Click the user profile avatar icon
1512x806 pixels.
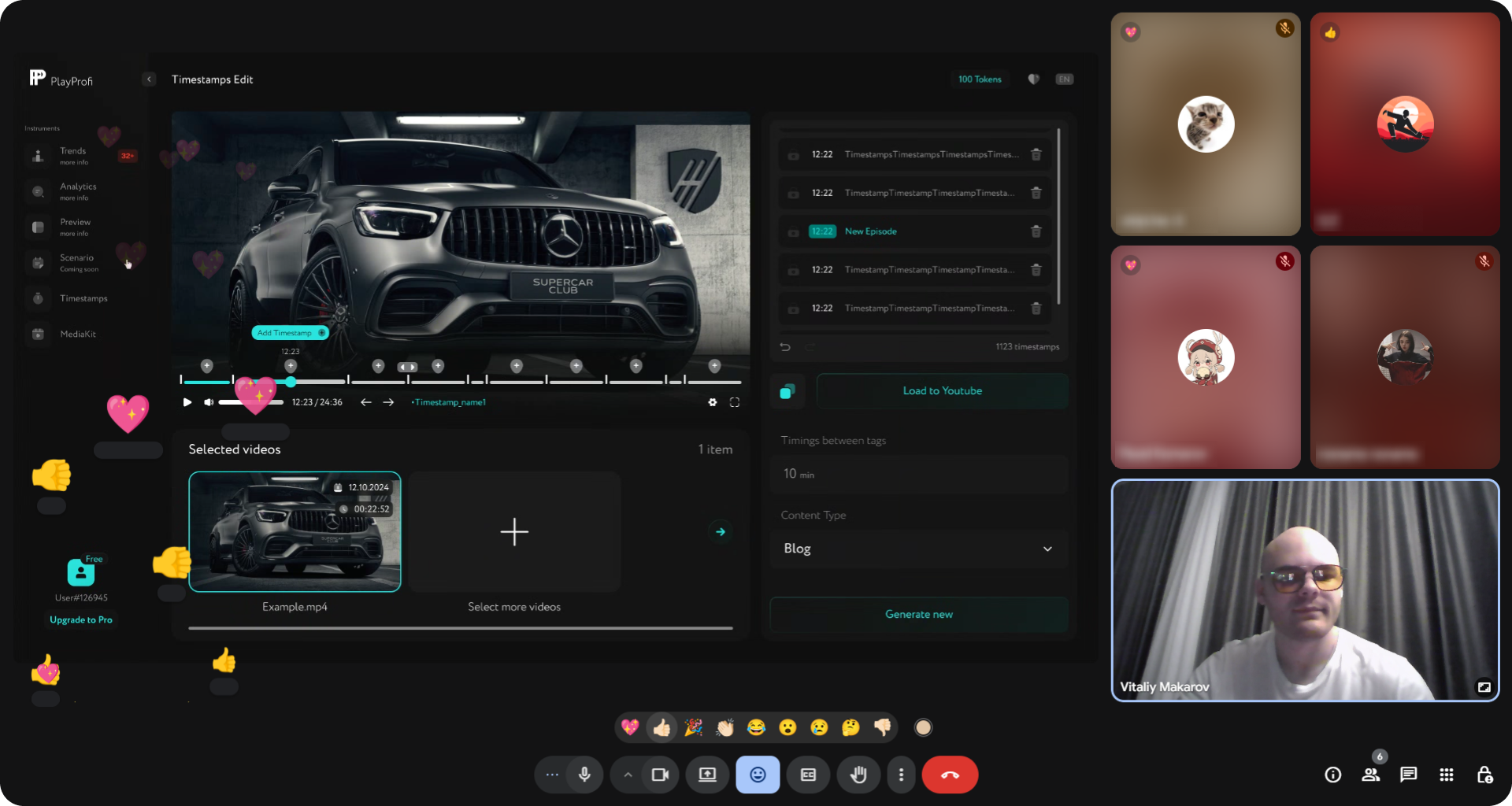pos(81,572)
